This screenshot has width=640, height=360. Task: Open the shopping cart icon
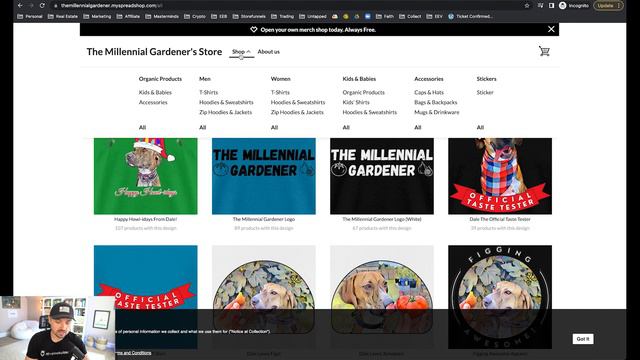tap(544, 51)
